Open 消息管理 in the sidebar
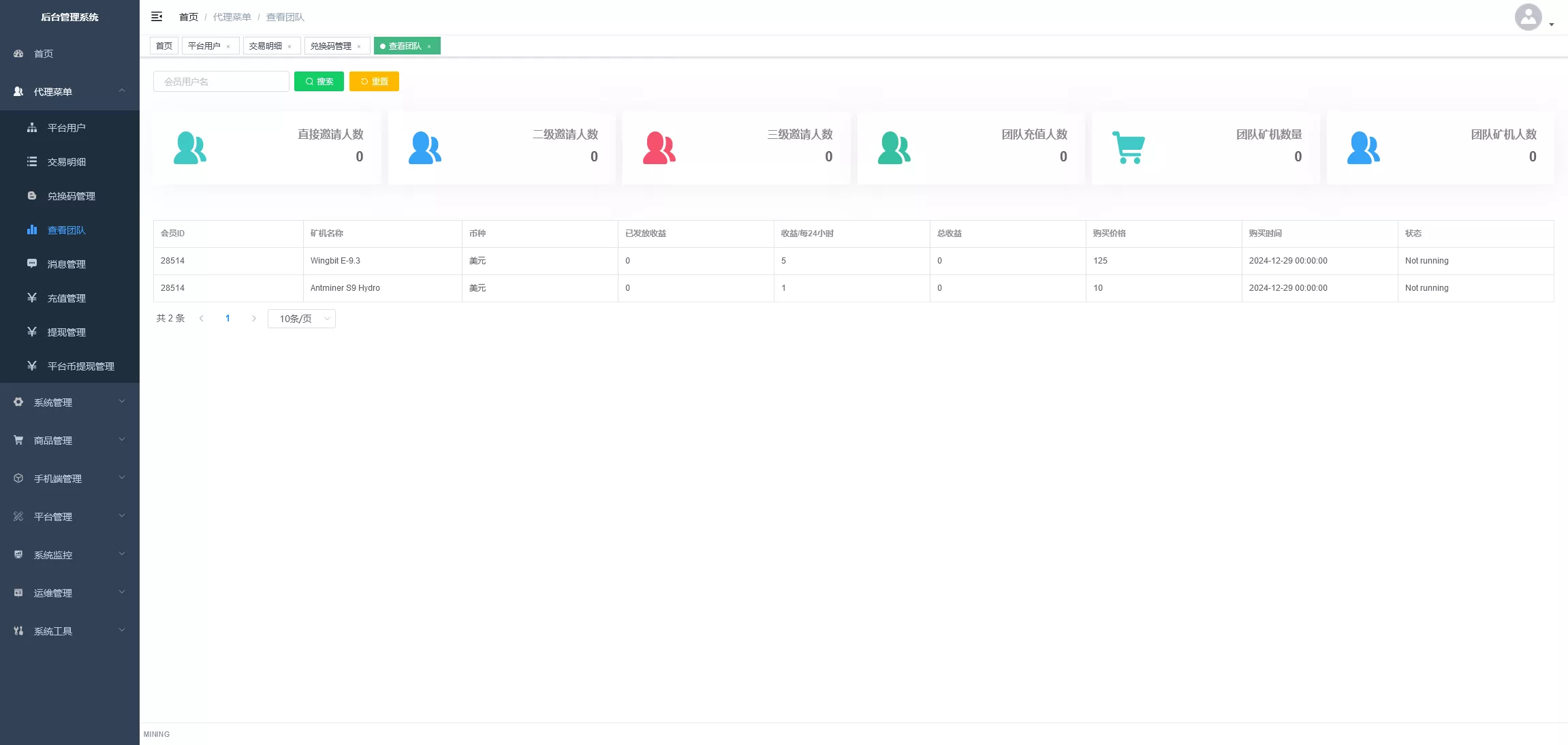1568x745 pixels. [x=66, y=264]
